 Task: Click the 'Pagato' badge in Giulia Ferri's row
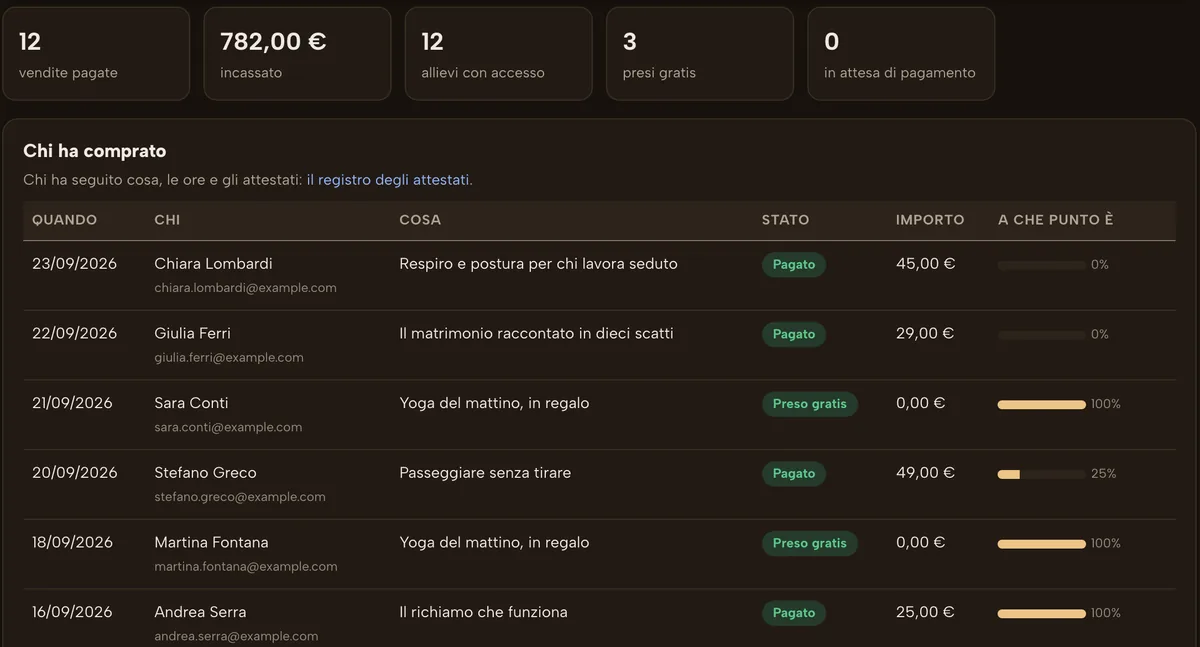coord(794,334)
